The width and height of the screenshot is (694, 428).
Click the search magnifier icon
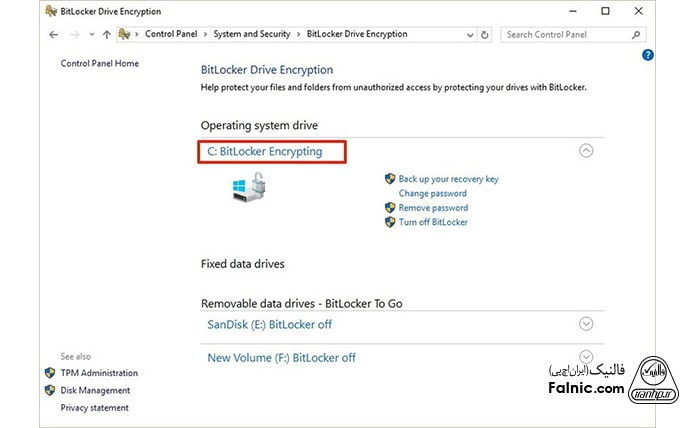tap(635, 34)
